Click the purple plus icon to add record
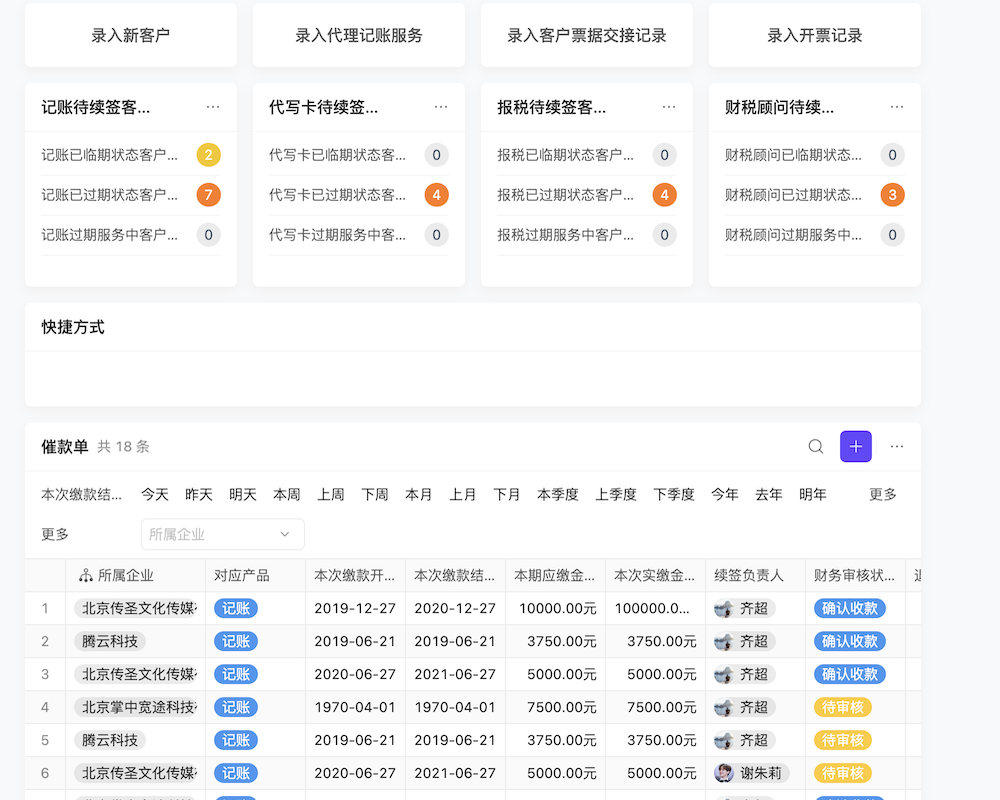The image size is (1000, 800). pyautogui.click(x=855, y=446)
